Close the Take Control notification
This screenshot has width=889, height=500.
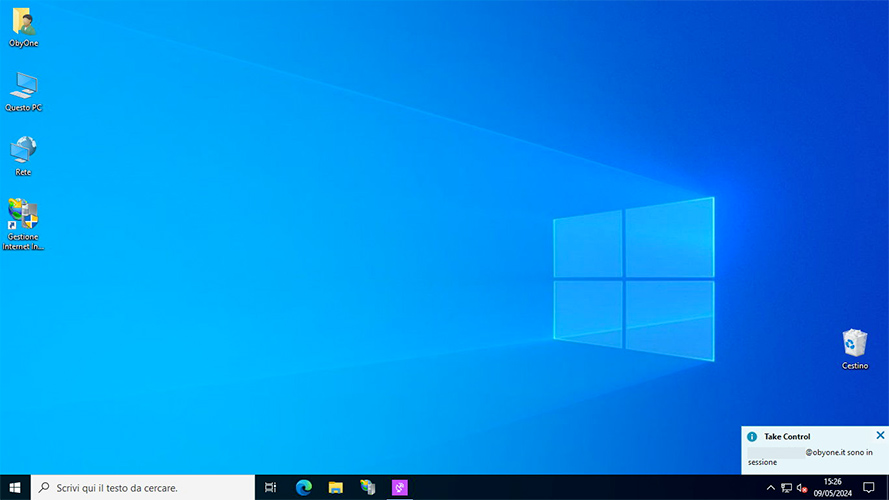(880, 435)
